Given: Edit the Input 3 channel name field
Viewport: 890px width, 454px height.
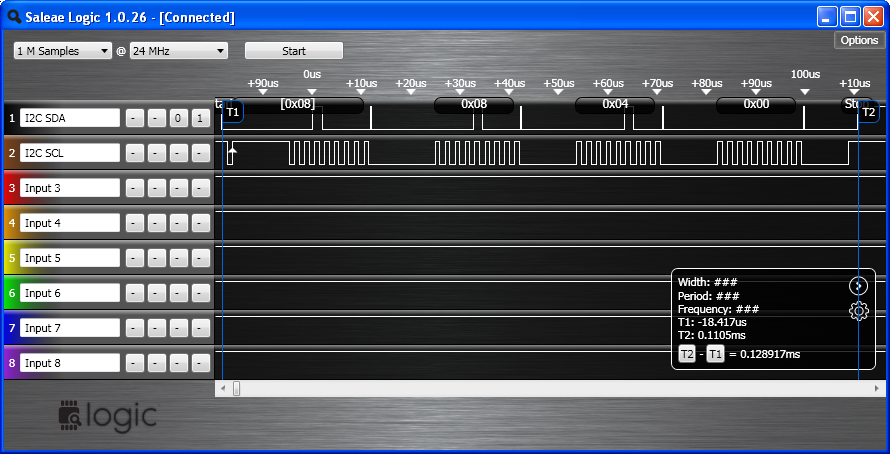Looking at the screenshot, I should coord(70,188).
